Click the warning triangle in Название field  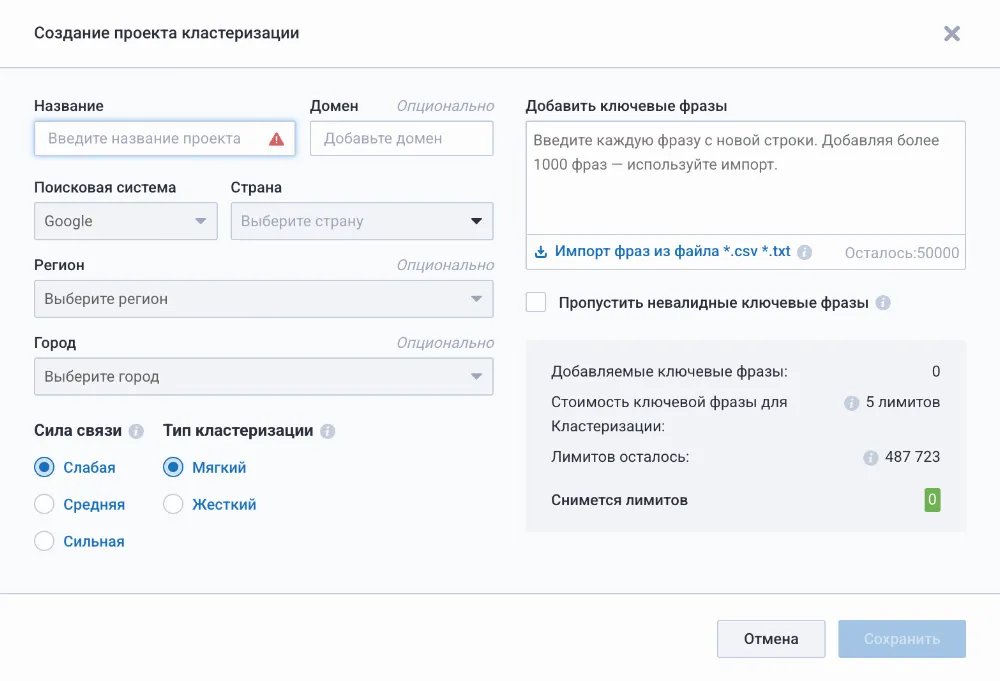(276, 139)
